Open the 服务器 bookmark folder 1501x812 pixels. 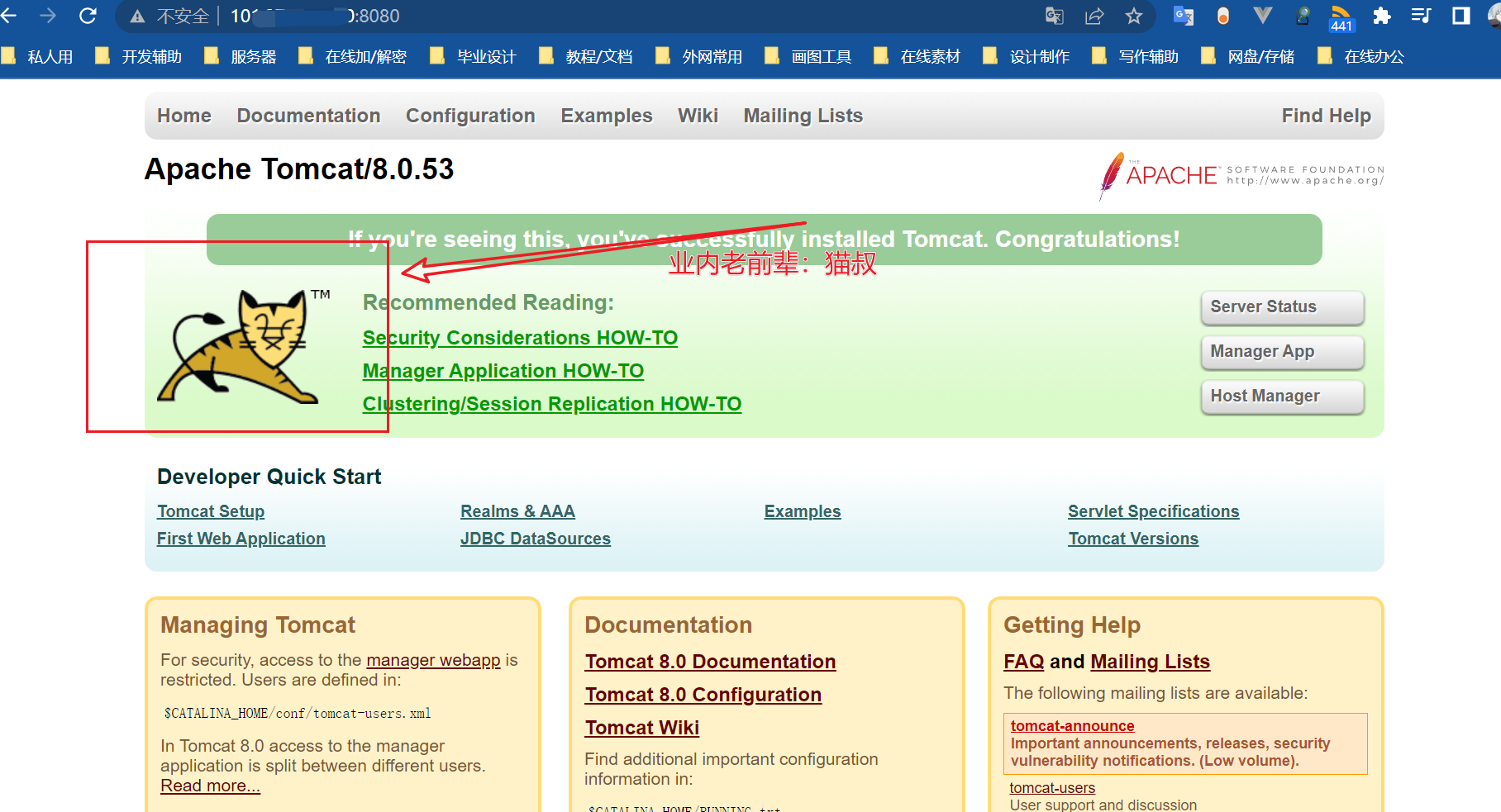[x=241, y=56]
